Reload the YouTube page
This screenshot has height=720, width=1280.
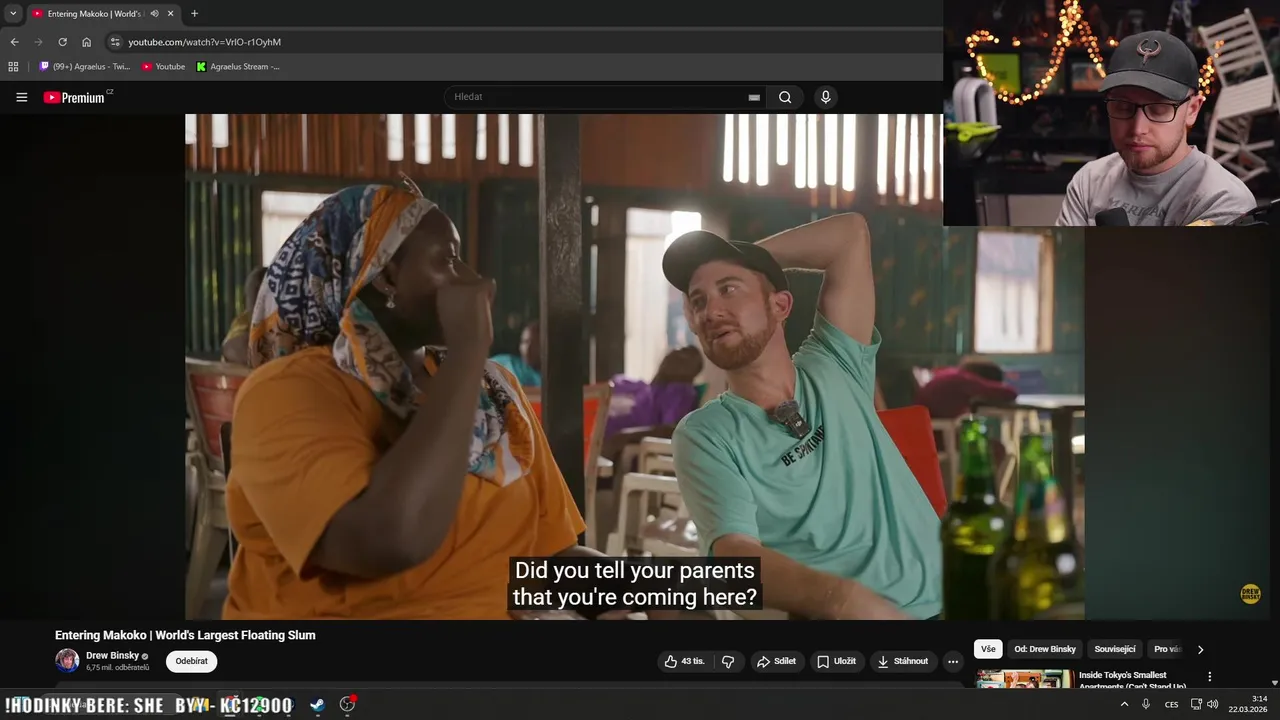(x=62, y=42)
